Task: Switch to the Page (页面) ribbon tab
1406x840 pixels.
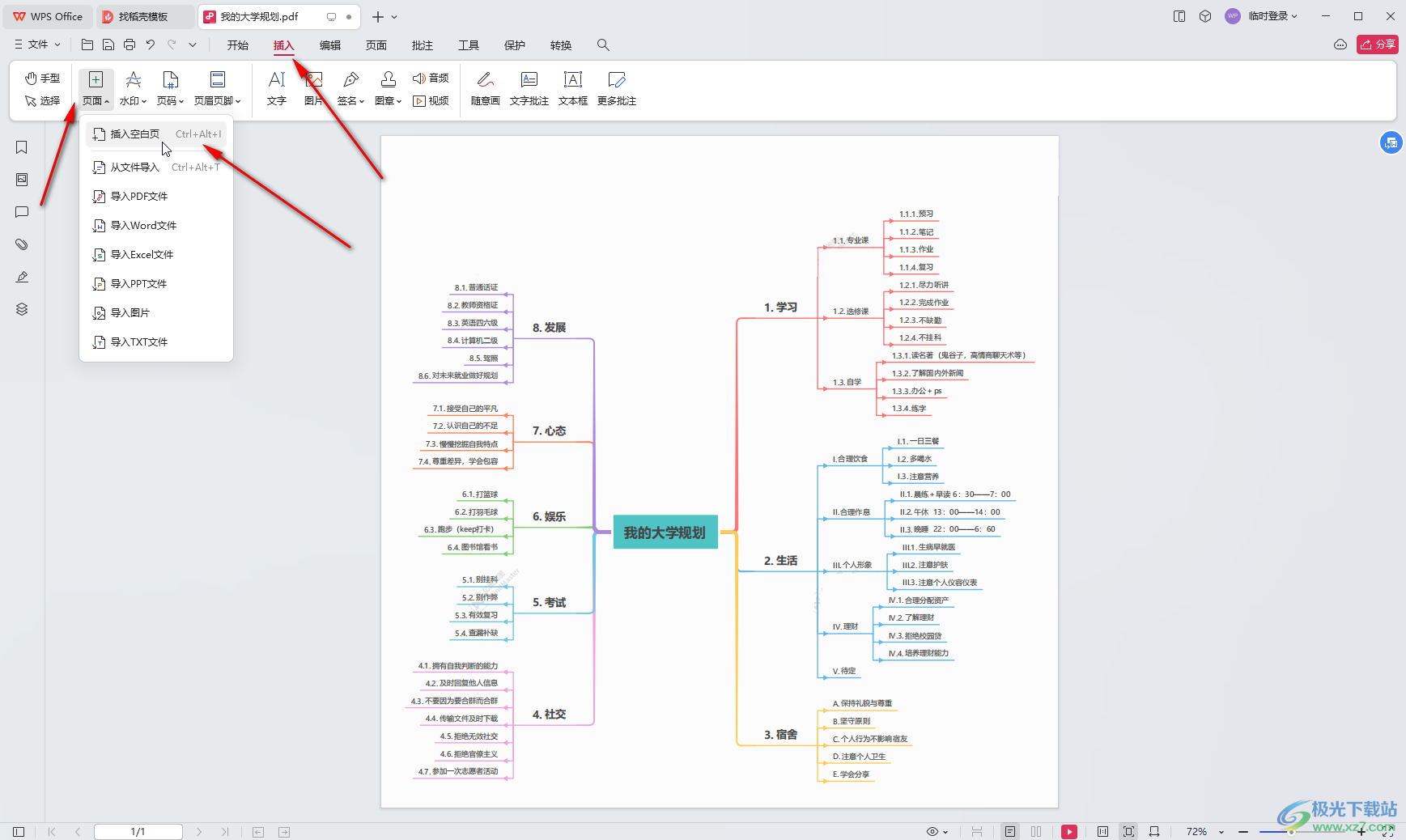Action: click(376, 45)
